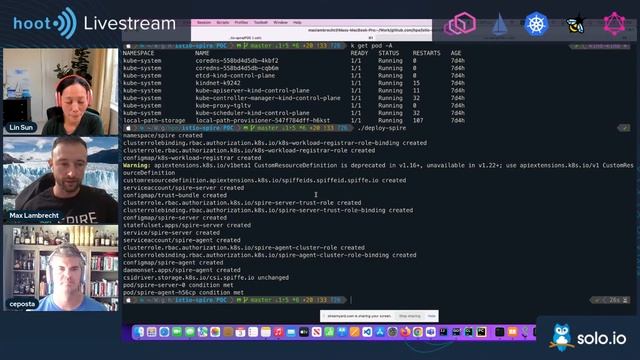Select Max Lambrecht's video feed
The image size is (640, 360).
pyautogui.click(x=60, y=180)
